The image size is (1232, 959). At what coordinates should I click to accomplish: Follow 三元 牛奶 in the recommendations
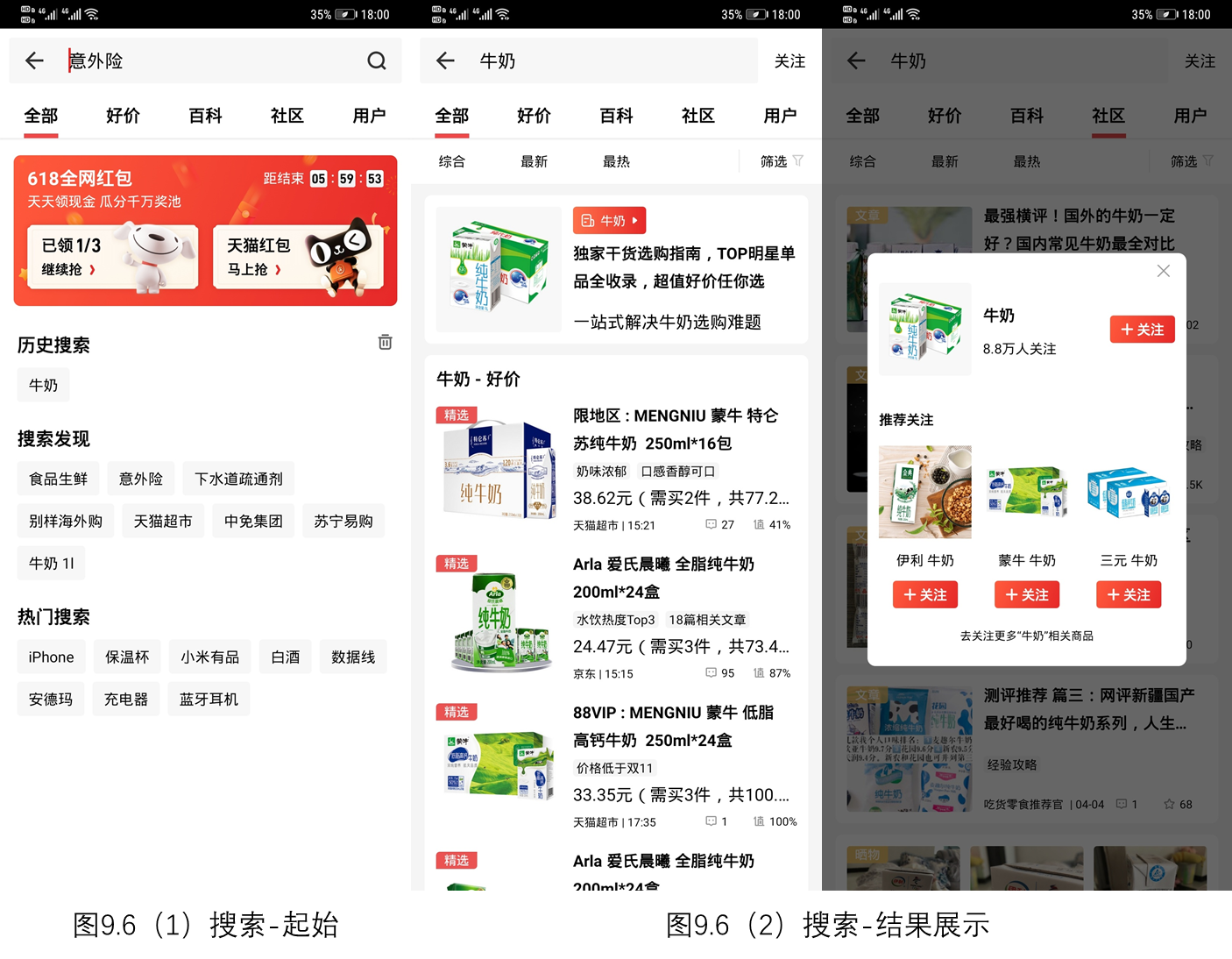(1128, 594)
